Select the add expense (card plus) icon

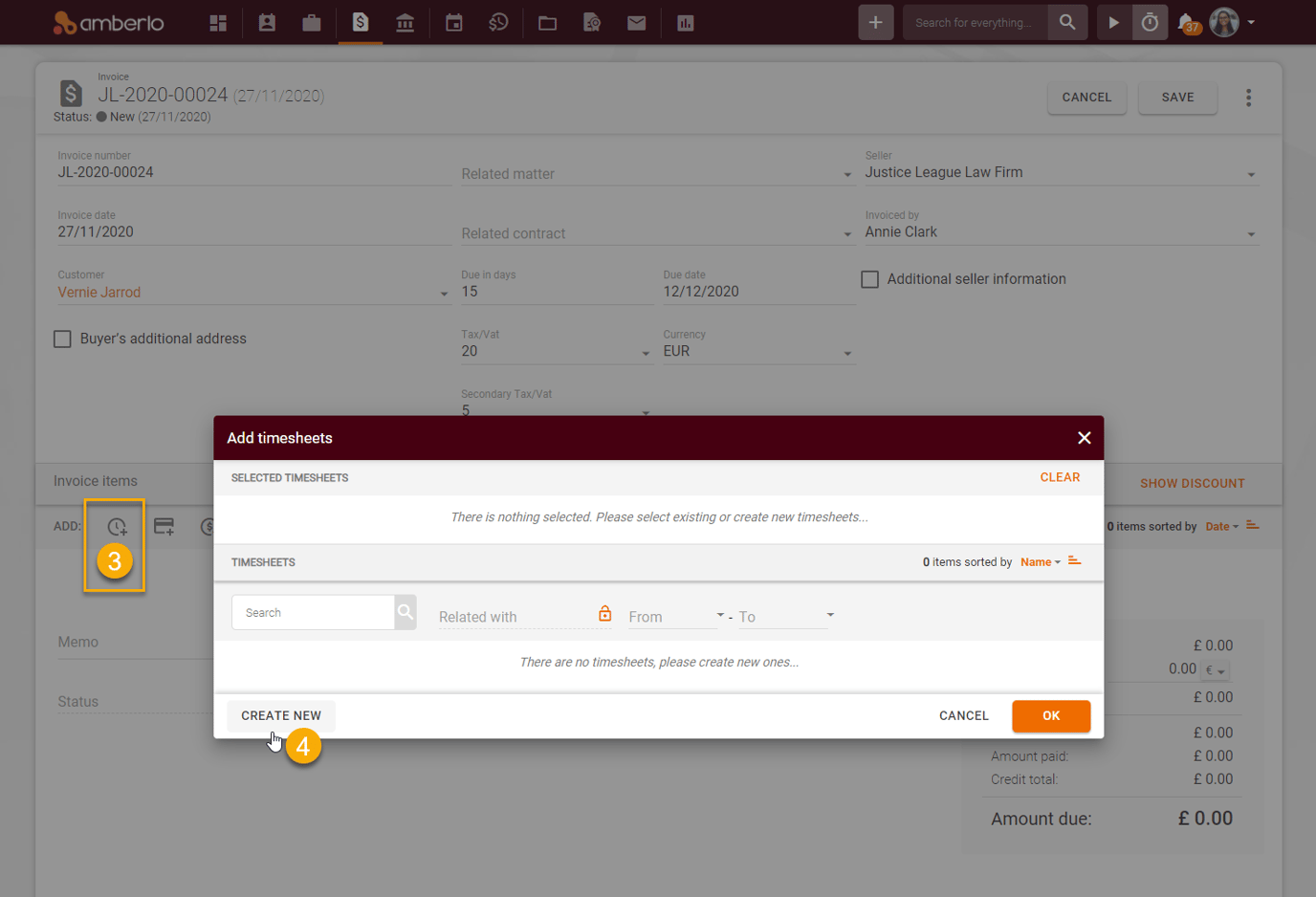point(164,526)
